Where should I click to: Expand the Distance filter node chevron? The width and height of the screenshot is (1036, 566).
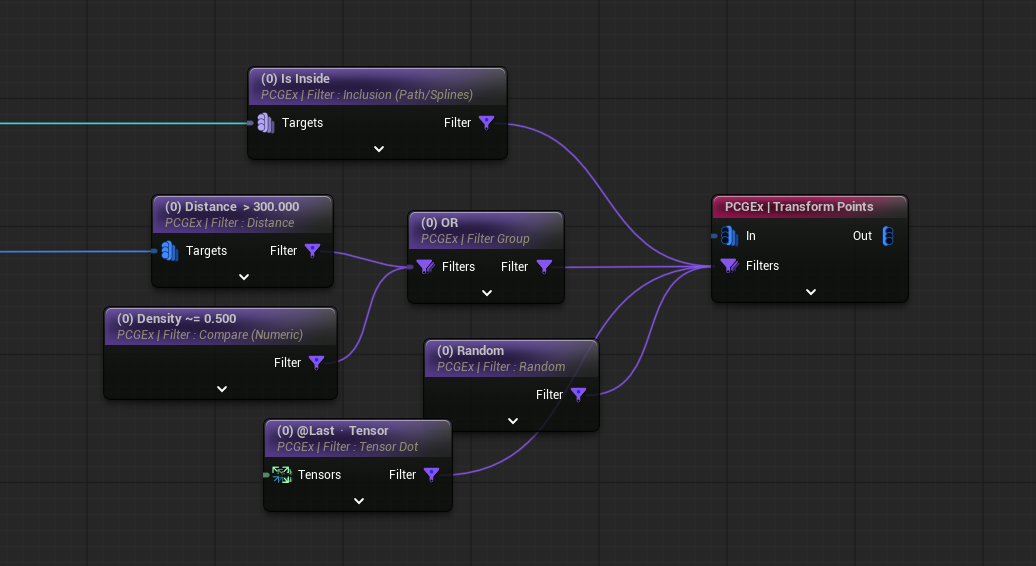tap(244, 277)
